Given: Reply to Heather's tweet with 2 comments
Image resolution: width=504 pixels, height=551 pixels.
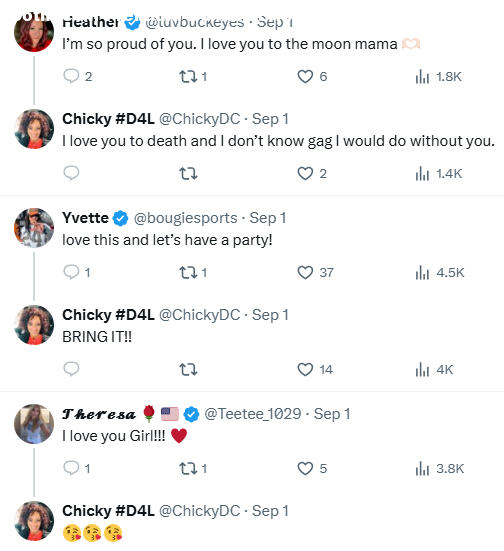Looking at the screenshot, I should (78, 76).
